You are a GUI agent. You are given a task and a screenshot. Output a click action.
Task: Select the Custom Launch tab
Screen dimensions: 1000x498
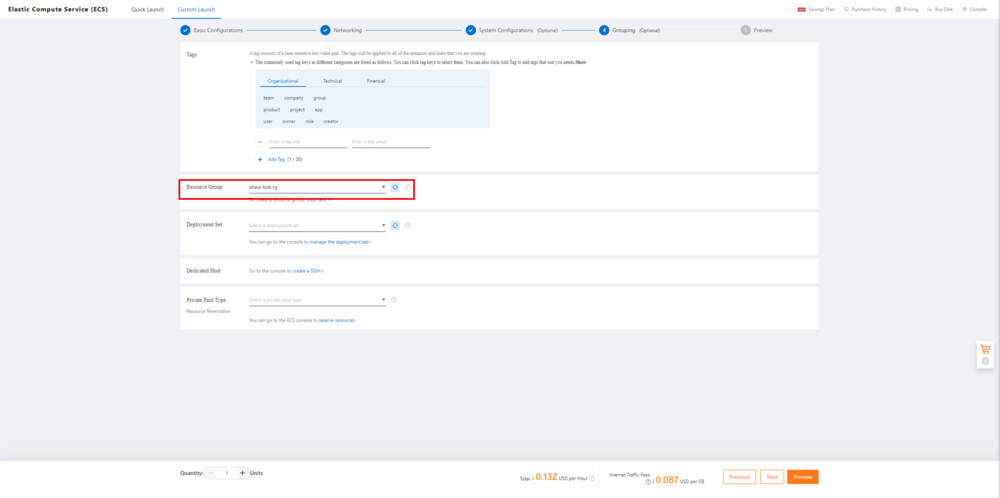(196, 10)
